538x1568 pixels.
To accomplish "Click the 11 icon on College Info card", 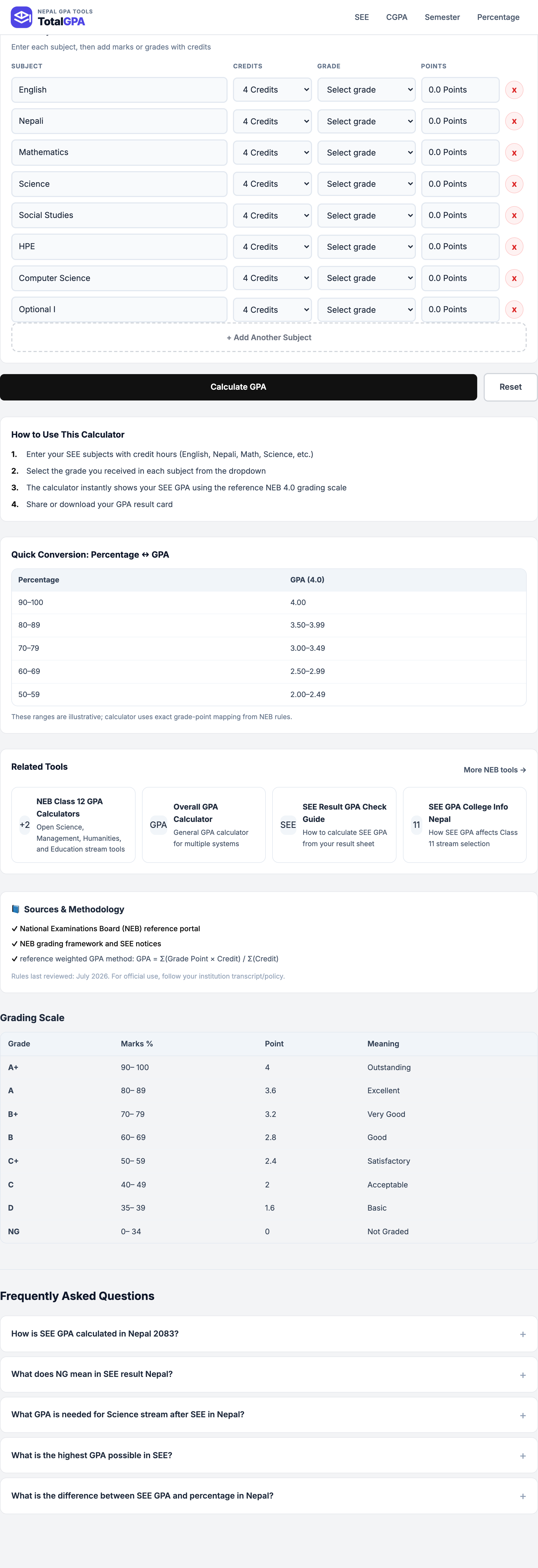I will (416, 825).
